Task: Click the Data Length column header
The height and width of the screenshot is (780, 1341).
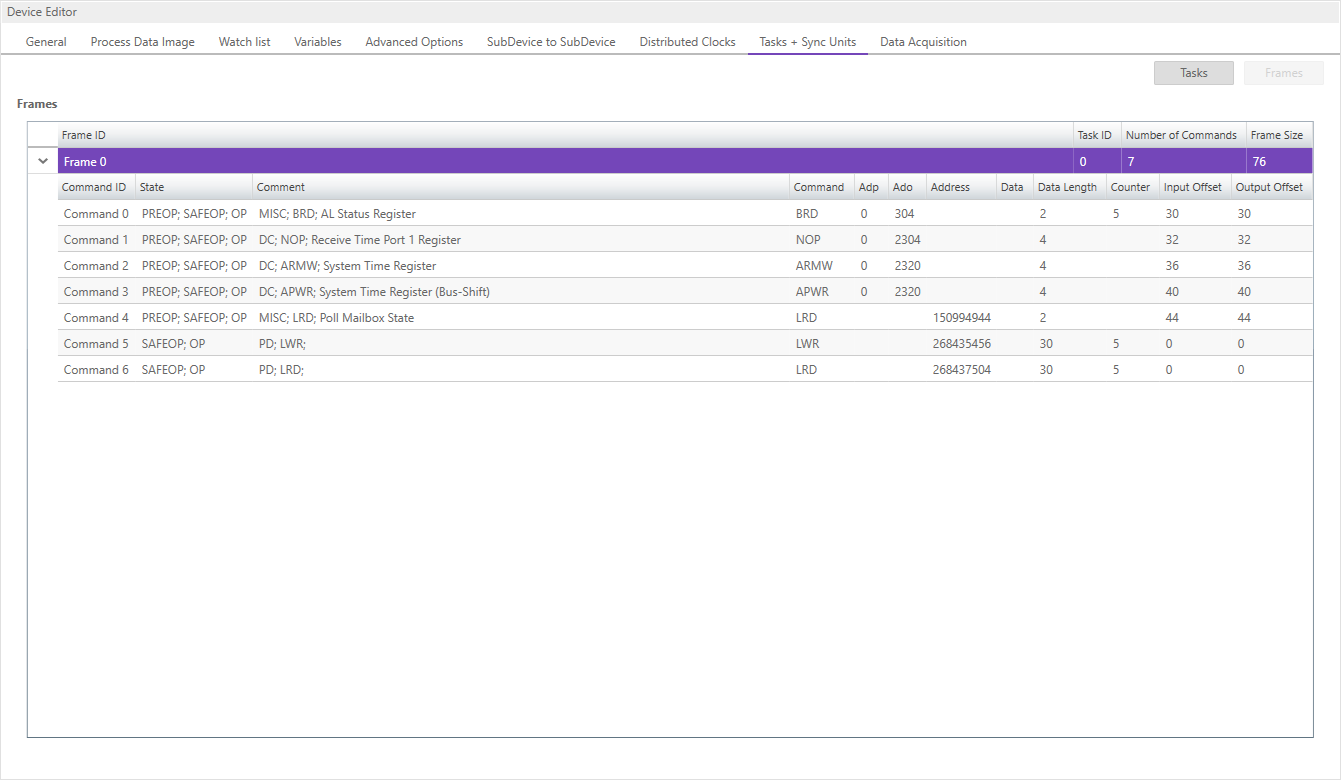Action: [1067, 187]
